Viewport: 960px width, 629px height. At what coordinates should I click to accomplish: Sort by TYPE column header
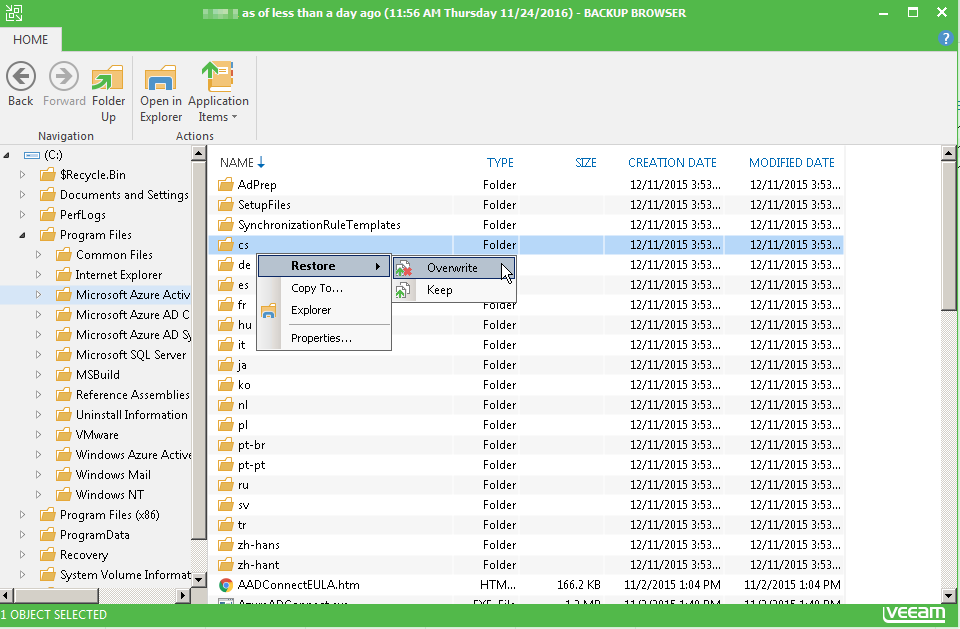coord(500,162)
